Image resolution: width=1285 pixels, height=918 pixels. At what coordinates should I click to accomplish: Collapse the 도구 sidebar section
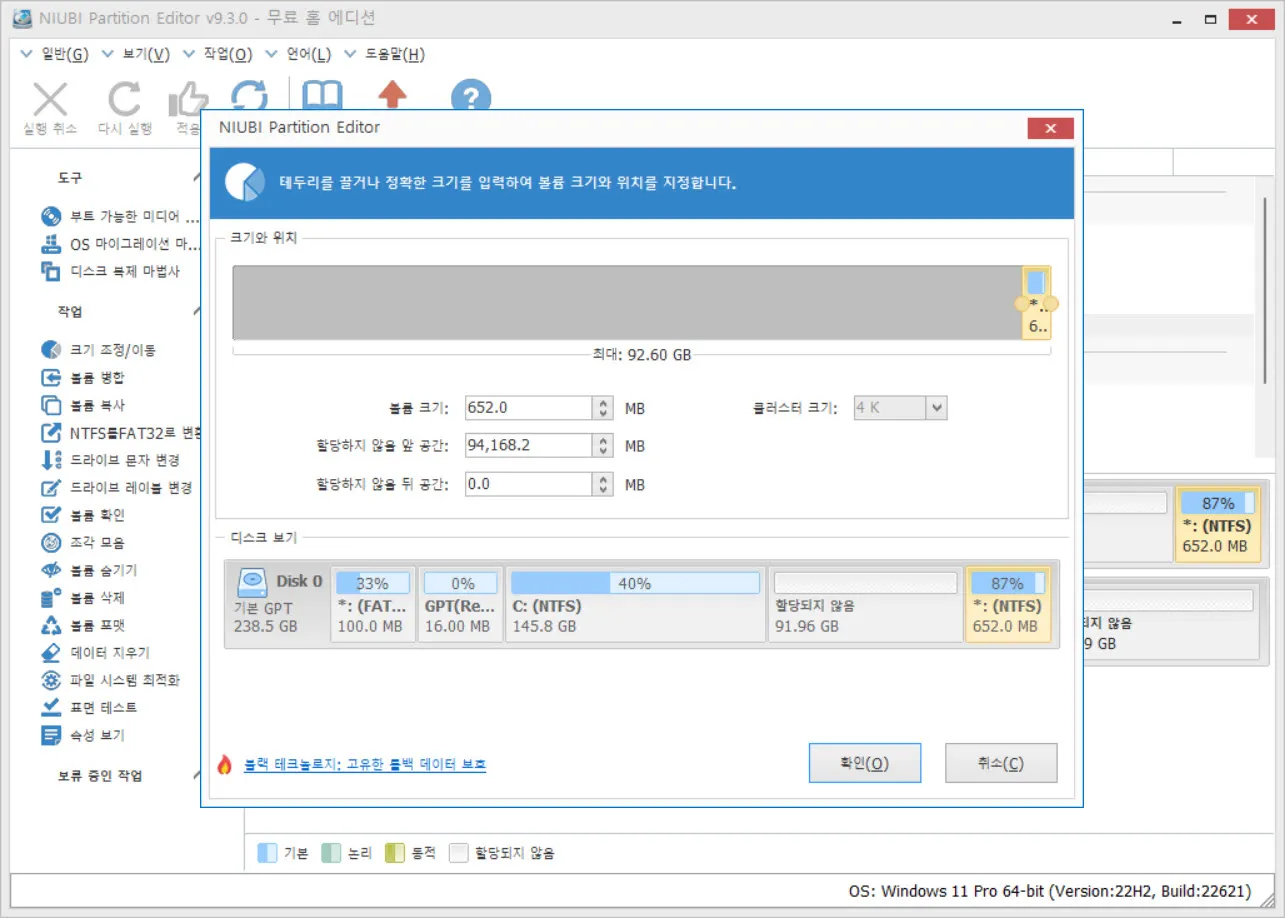[x=196, y=177]
